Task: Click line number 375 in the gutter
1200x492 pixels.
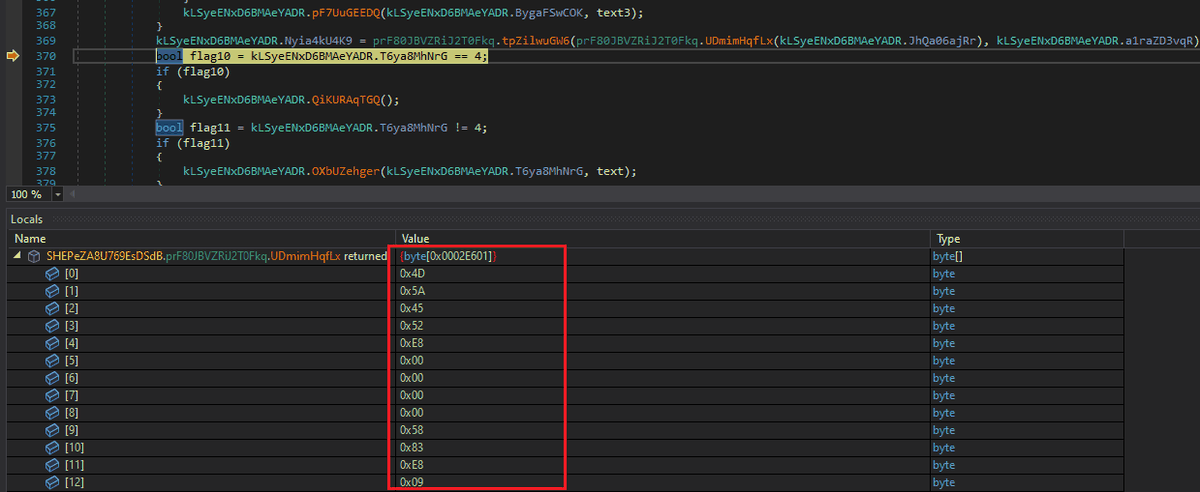Action: (46, 128)
